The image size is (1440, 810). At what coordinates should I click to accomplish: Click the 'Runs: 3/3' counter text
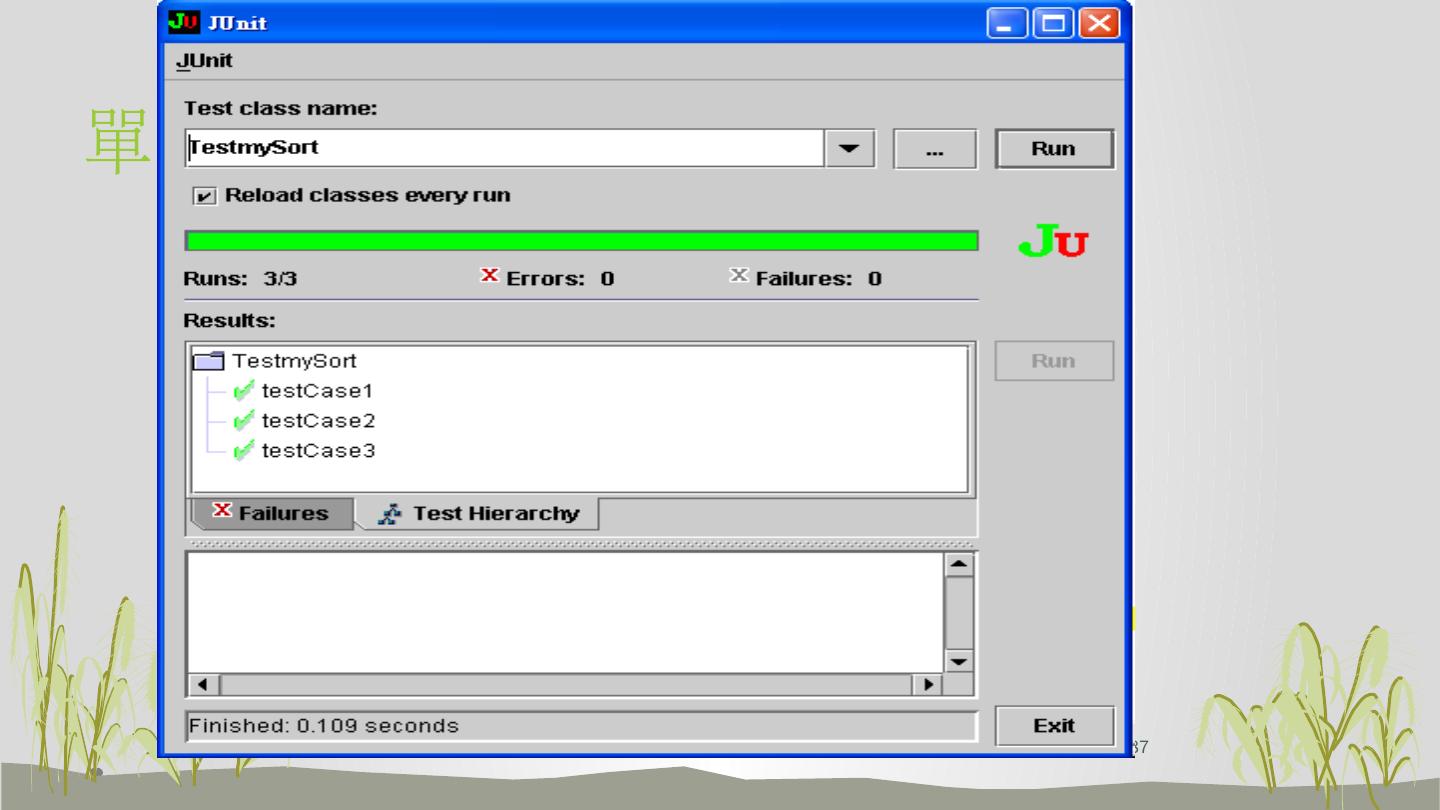240,279
